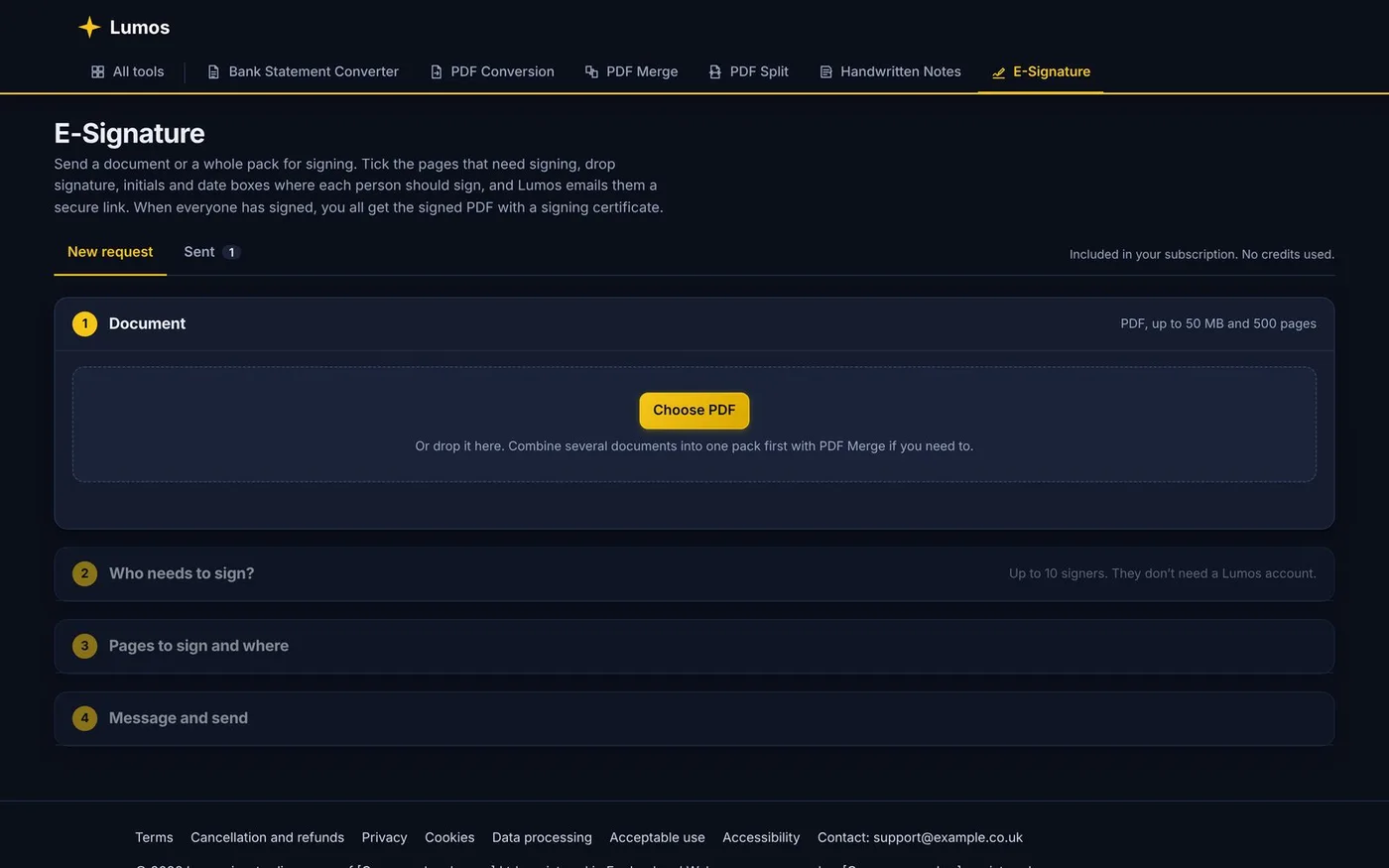Click the PDF Merge icon
Image resolution: width=1389 pixels, height=868 pixels.
pos(591,71)
